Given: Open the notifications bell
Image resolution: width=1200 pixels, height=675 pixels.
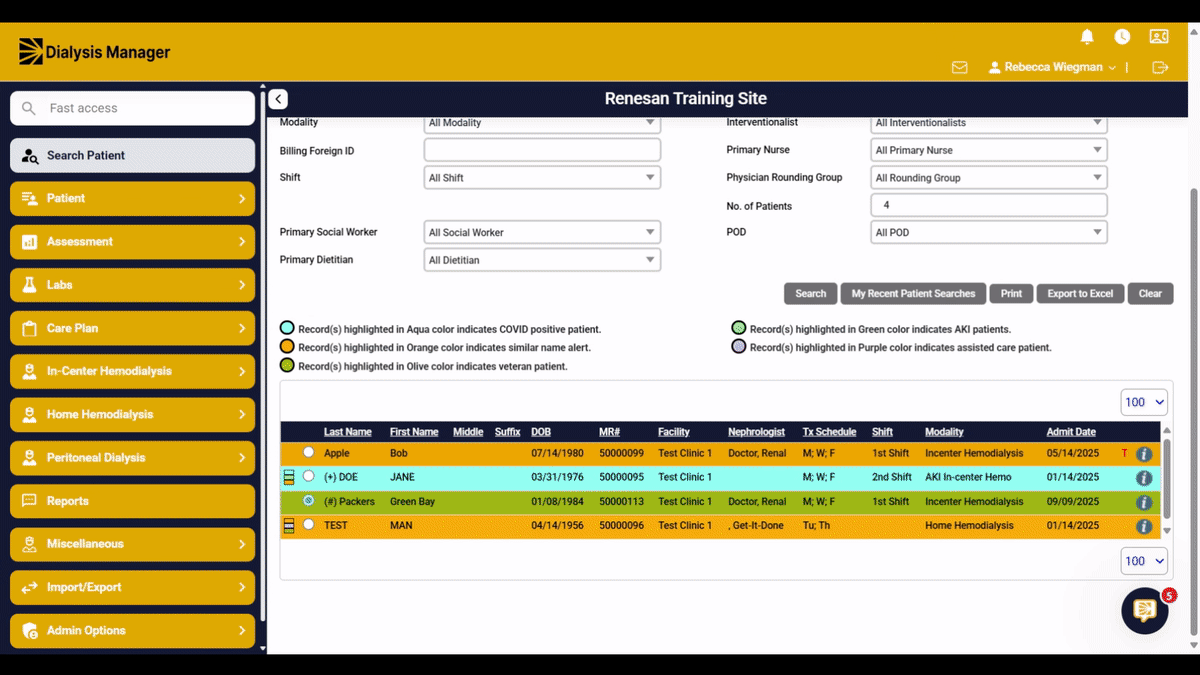Looking at the screenshot, I should pyautogui.click(x=1087, y=37).
